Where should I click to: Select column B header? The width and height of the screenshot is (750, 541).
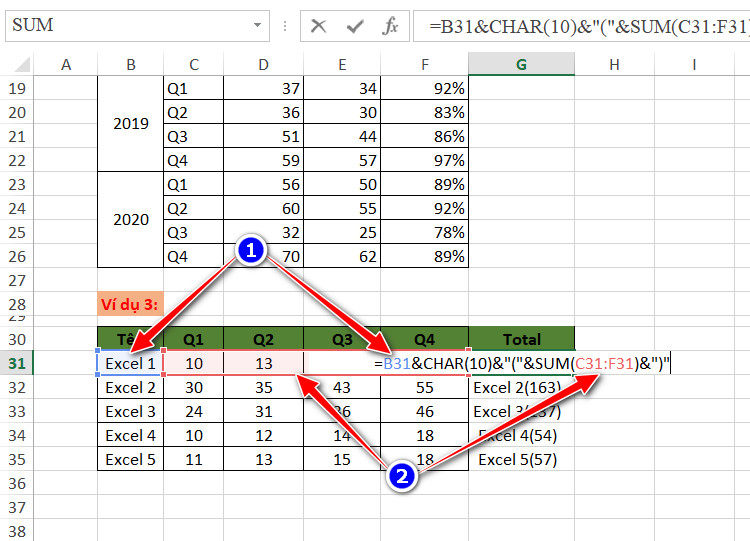point(131,64)
